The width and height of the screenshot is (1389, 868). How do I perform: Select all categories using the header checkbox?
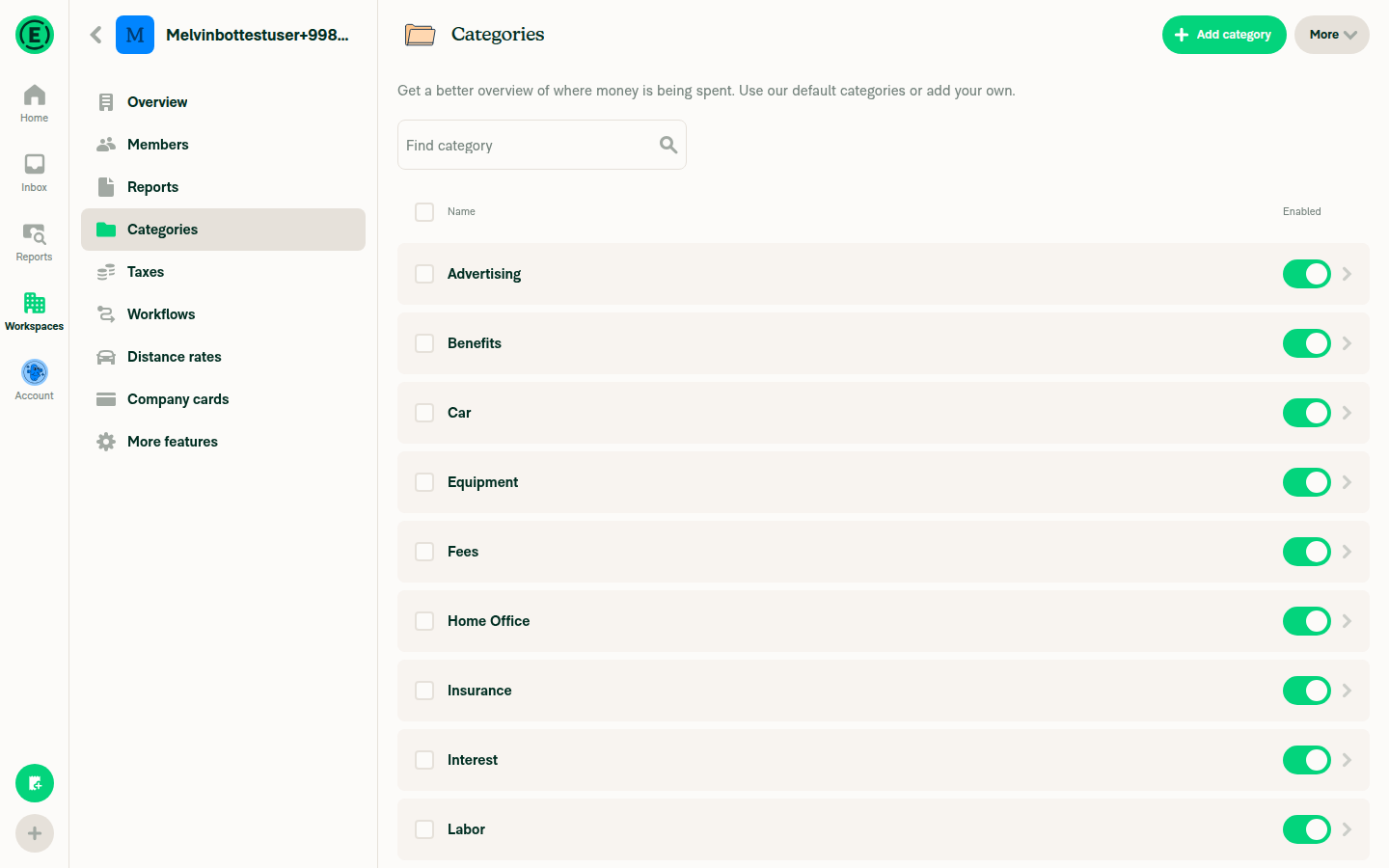pos(424,211)
